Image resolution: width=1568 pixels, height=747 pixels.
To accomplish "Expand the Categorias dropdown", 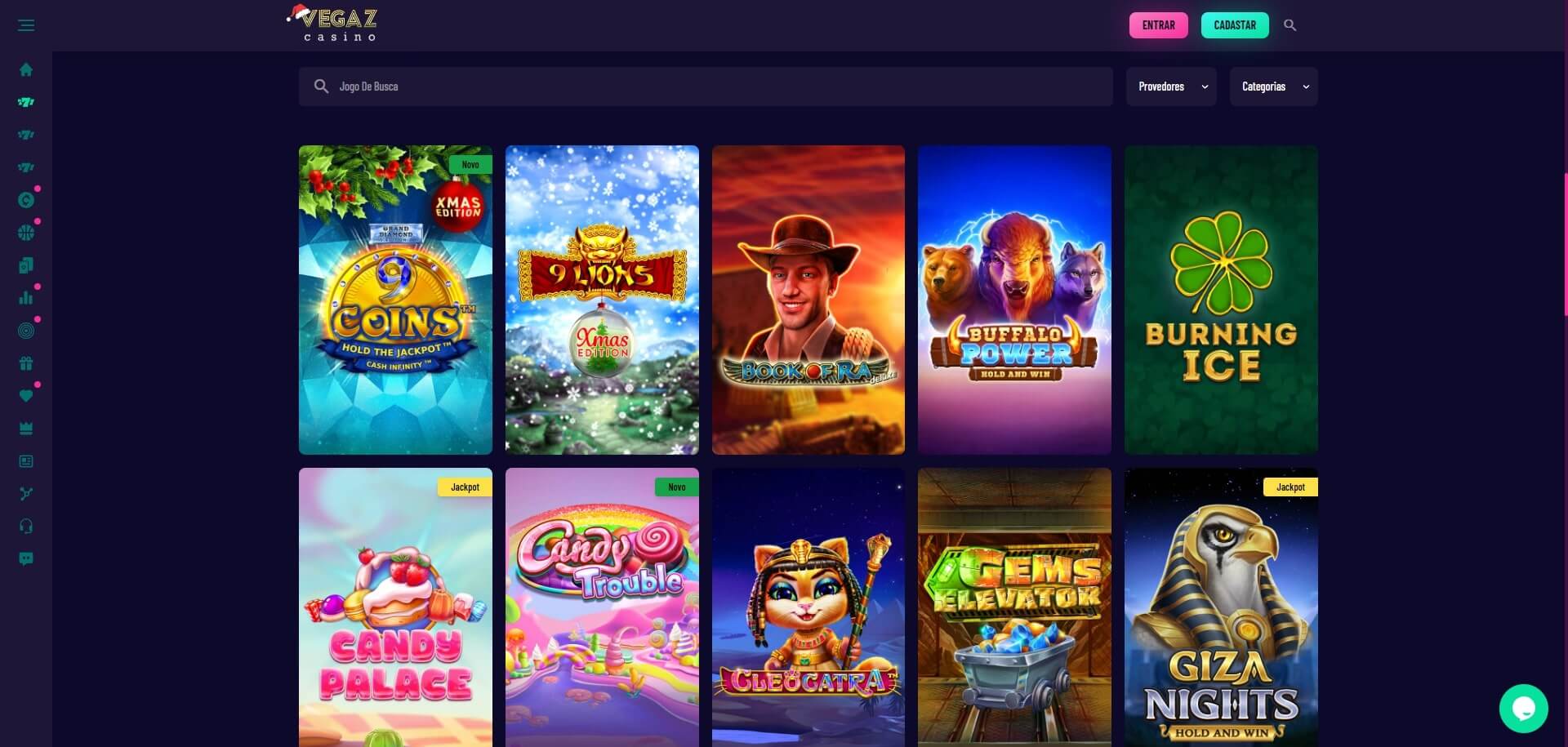I will [1273, 87].
